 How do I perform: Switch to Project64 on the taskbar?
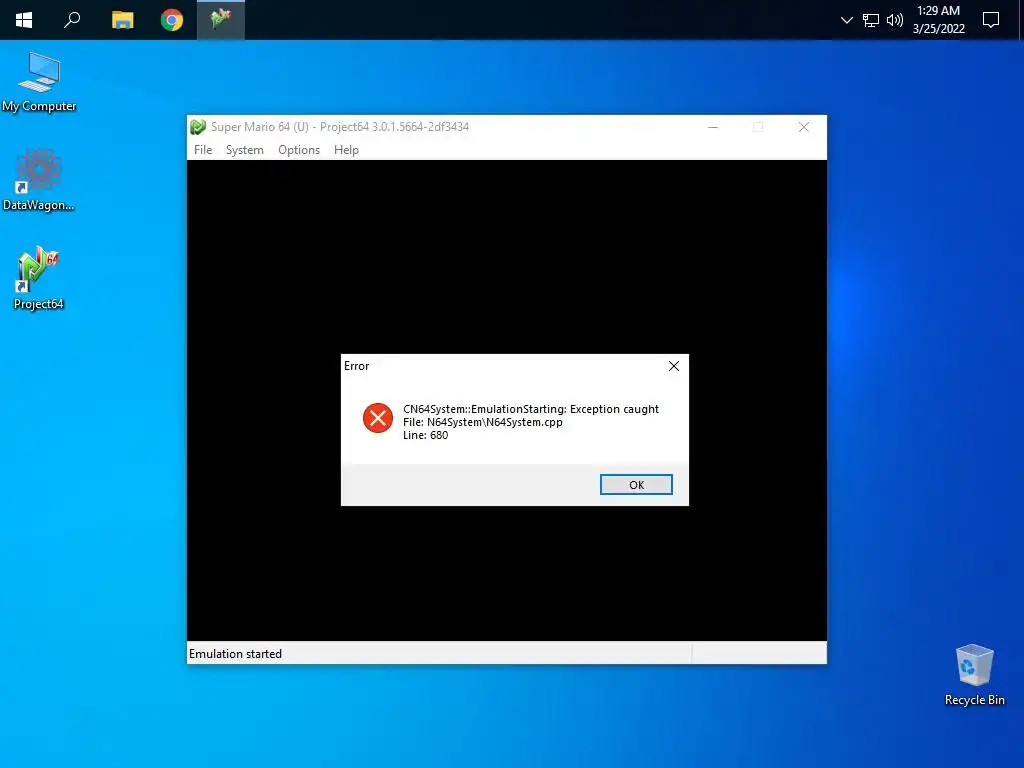pyautogui.click(x=221, y=20)
